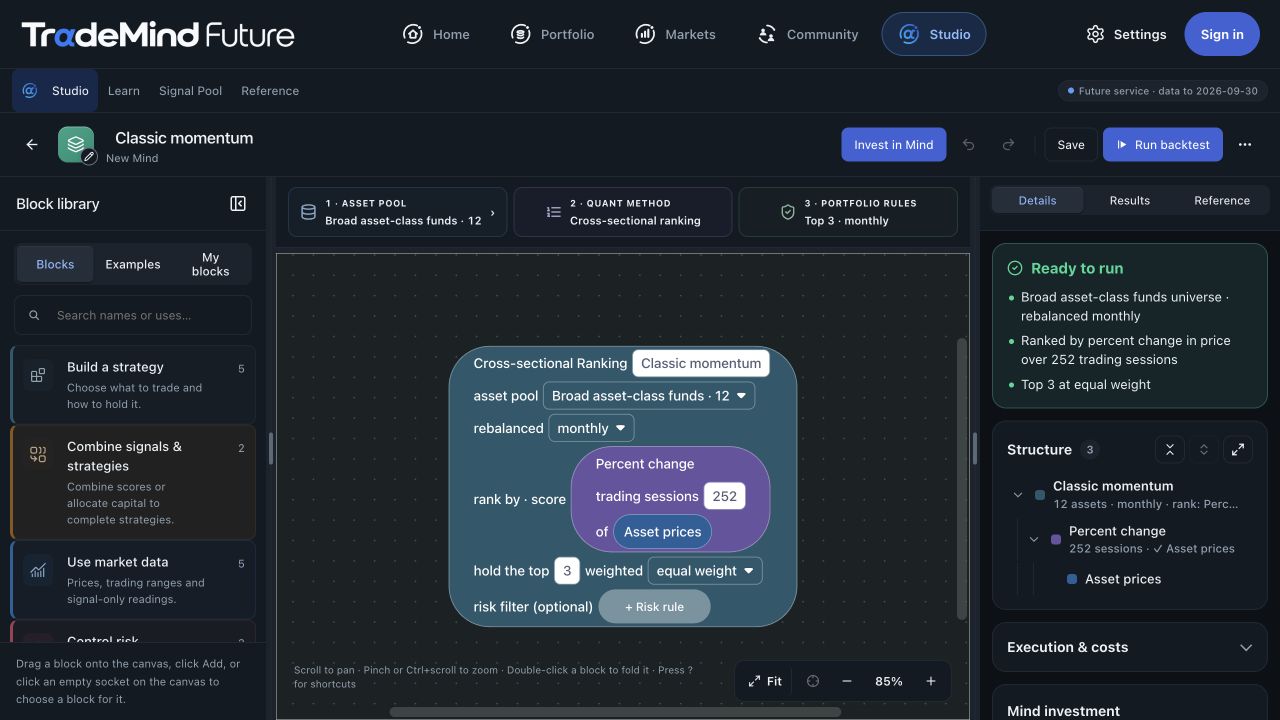The width and height of the screenshot is (1280, 720).
Task: Zoom in the canvas with plus icon
Action: (931, 681)
